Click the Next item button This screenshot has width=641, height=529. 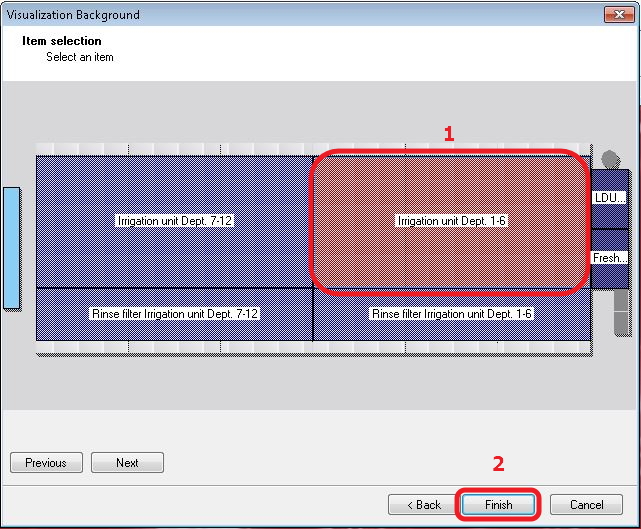(x=127, y=462)
